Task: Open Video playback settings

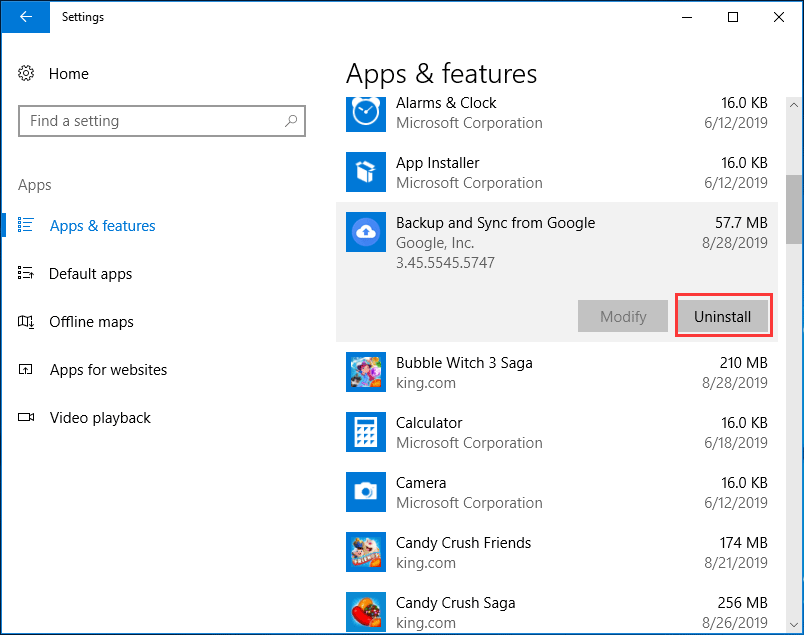Action: click(100, 418)
